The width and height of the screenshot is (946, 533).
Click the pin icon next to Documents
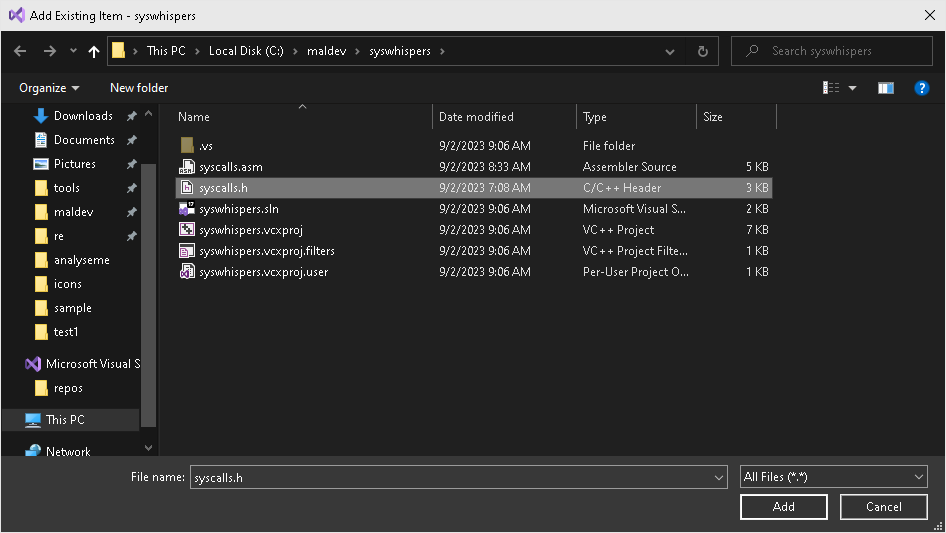point(132,140)
